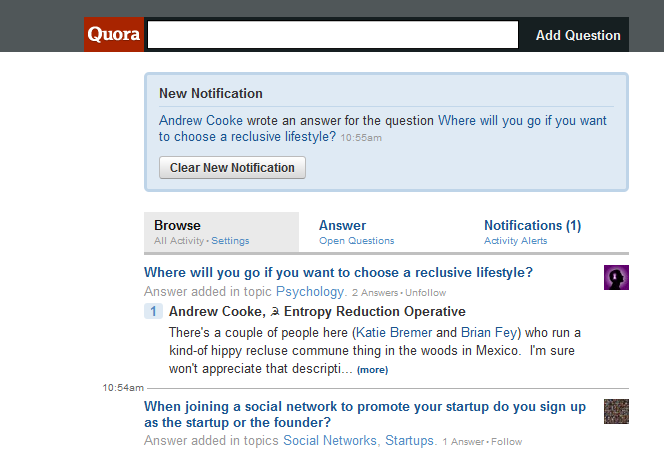Click the answer vote count badge
This screenshot has height=451, width=664.
pyautogui.click(x=154, y=311)
